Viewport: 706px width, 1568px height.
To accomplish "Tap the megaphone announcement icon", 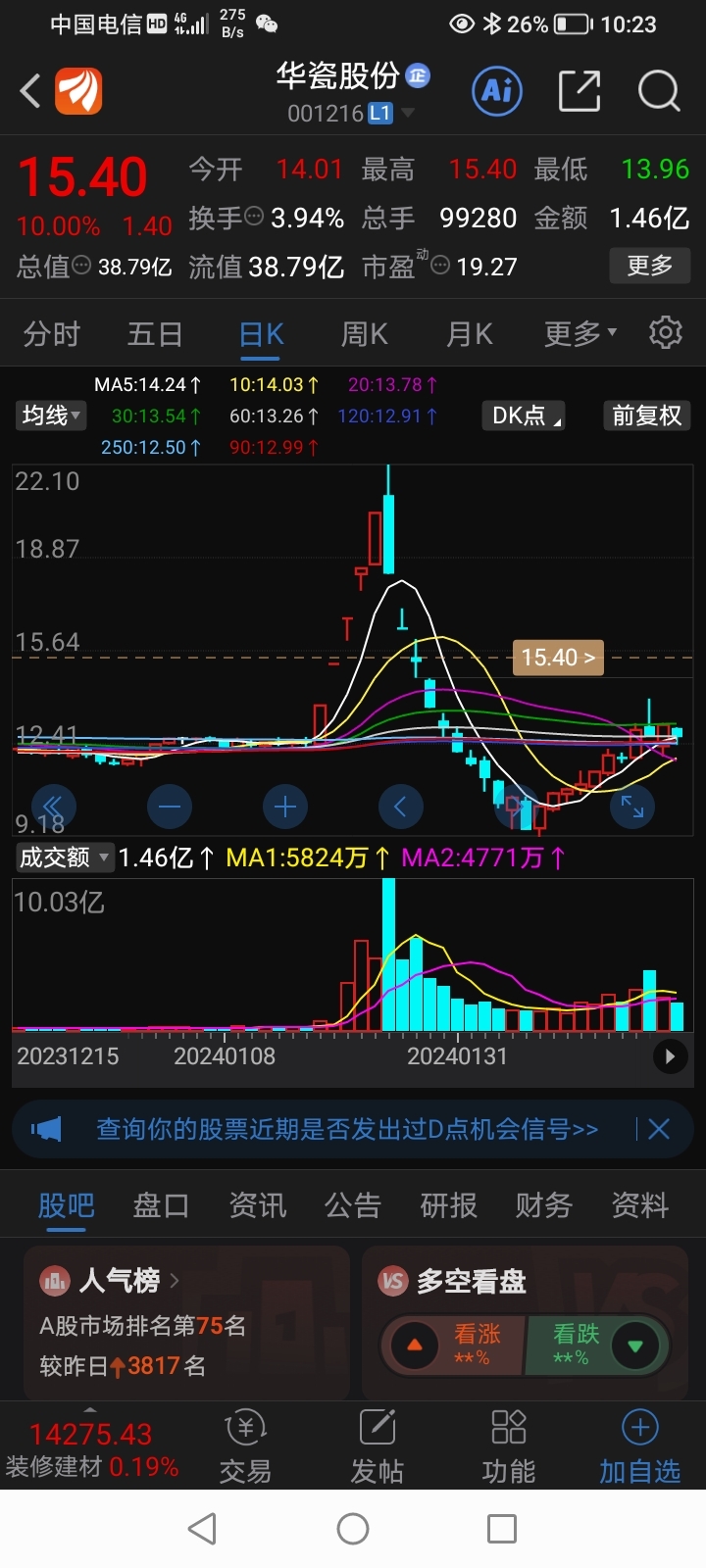I will (46, 1129).
